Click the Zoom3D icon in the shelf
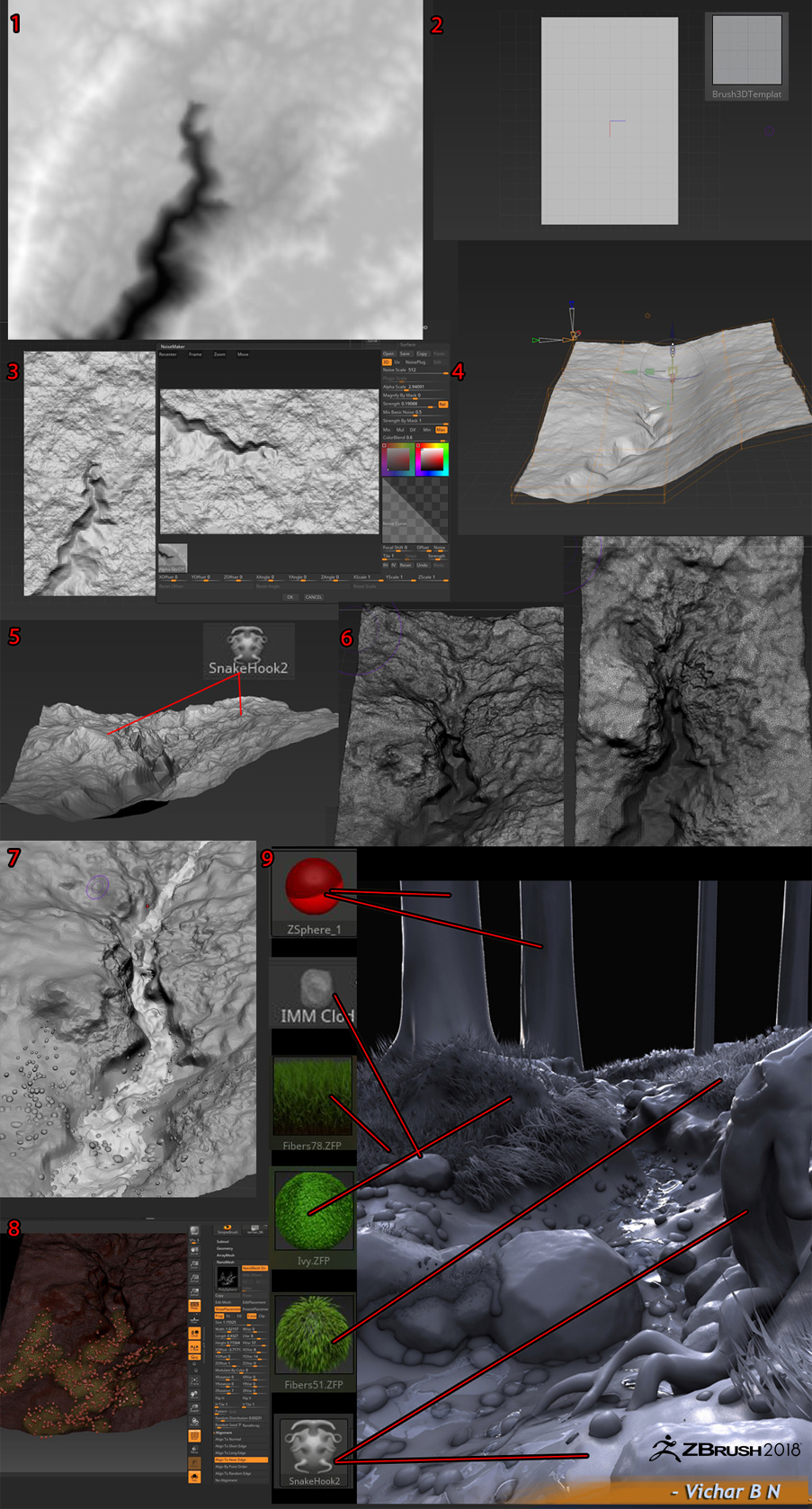The height and width of the screenshot is (1509, 812). (x=194, y=1408)
